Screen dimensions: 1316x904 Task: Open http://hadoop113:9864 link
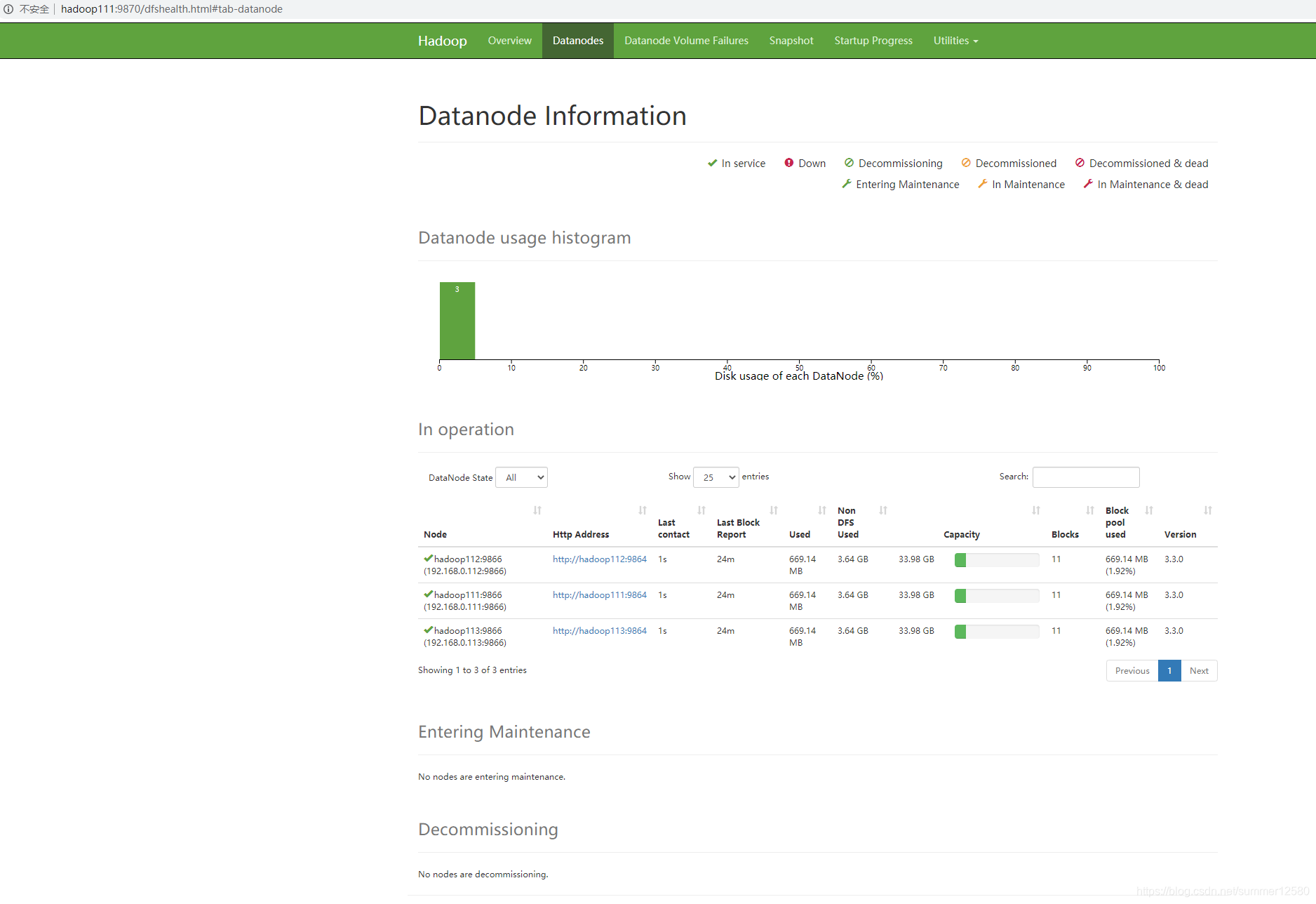coord(599,631)
